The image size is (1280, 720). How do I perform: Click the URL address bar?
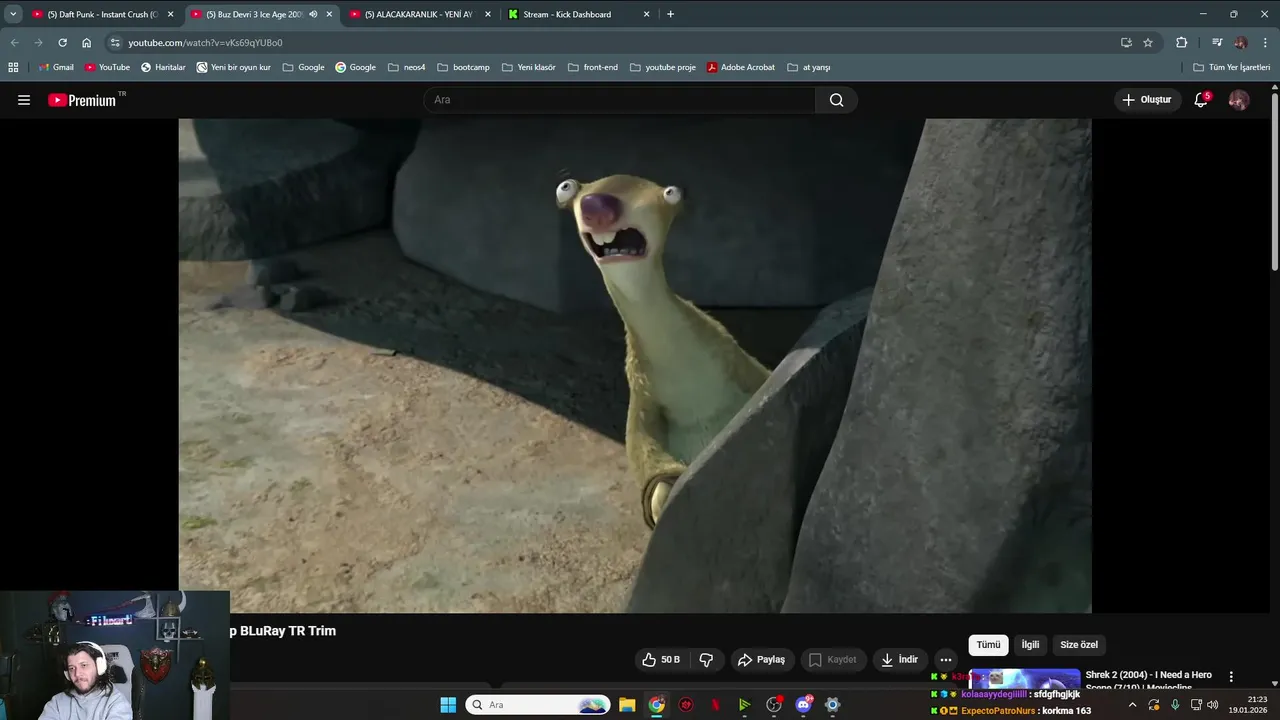(x=610, y=43)
